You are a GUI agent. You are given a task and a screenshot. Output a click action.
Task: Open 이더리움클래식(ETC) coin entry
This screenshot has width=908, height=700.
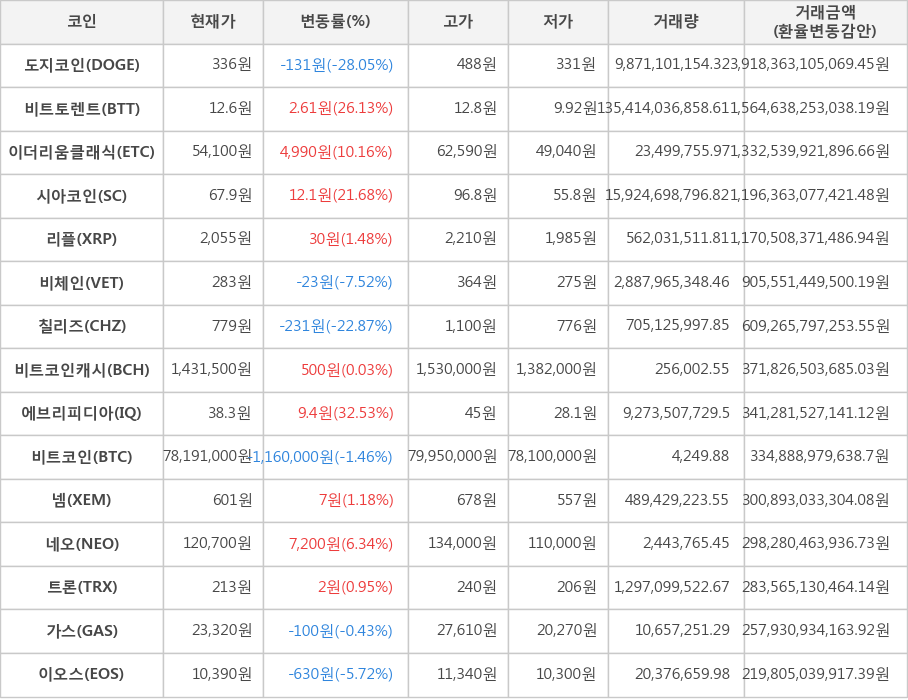[x=82, y=152]
